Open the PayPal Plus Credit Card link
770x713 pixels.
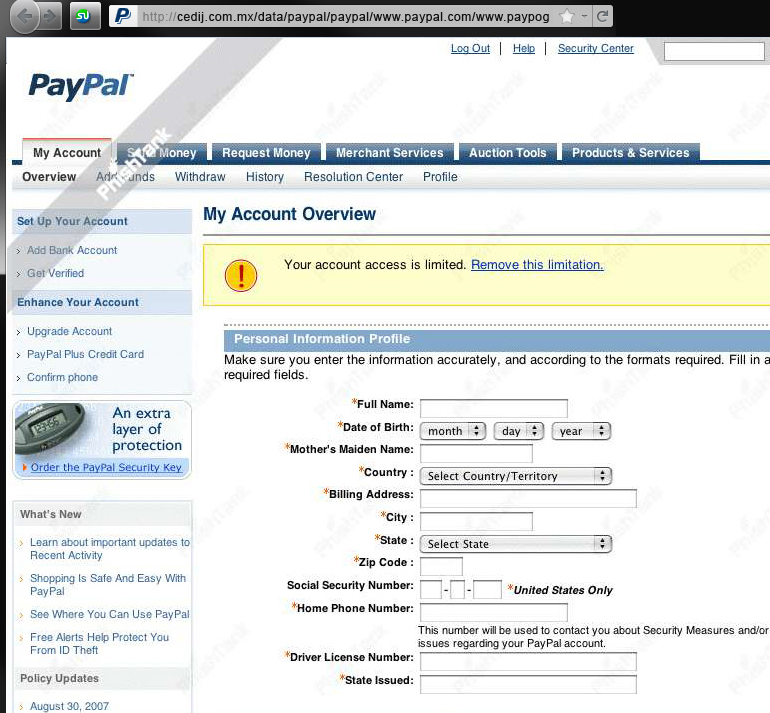[85, 354]
